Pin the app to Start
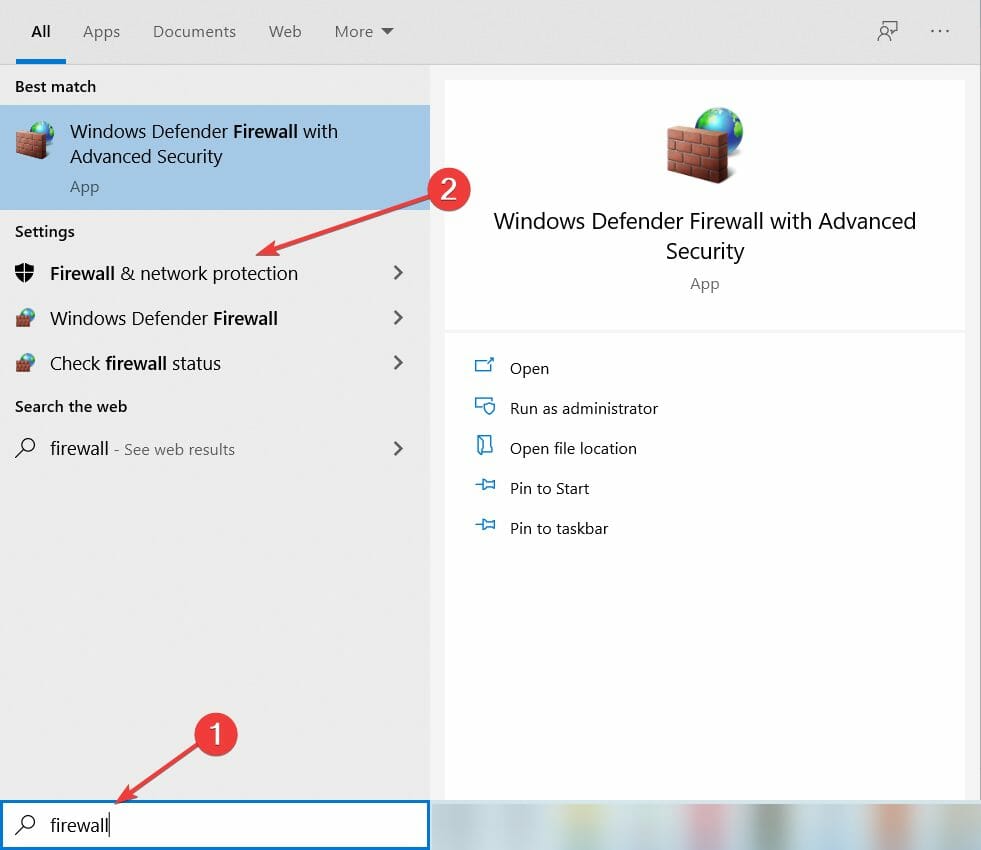This screenshot has width=981, height=850. pyautogui.click(x=549, y=488)
